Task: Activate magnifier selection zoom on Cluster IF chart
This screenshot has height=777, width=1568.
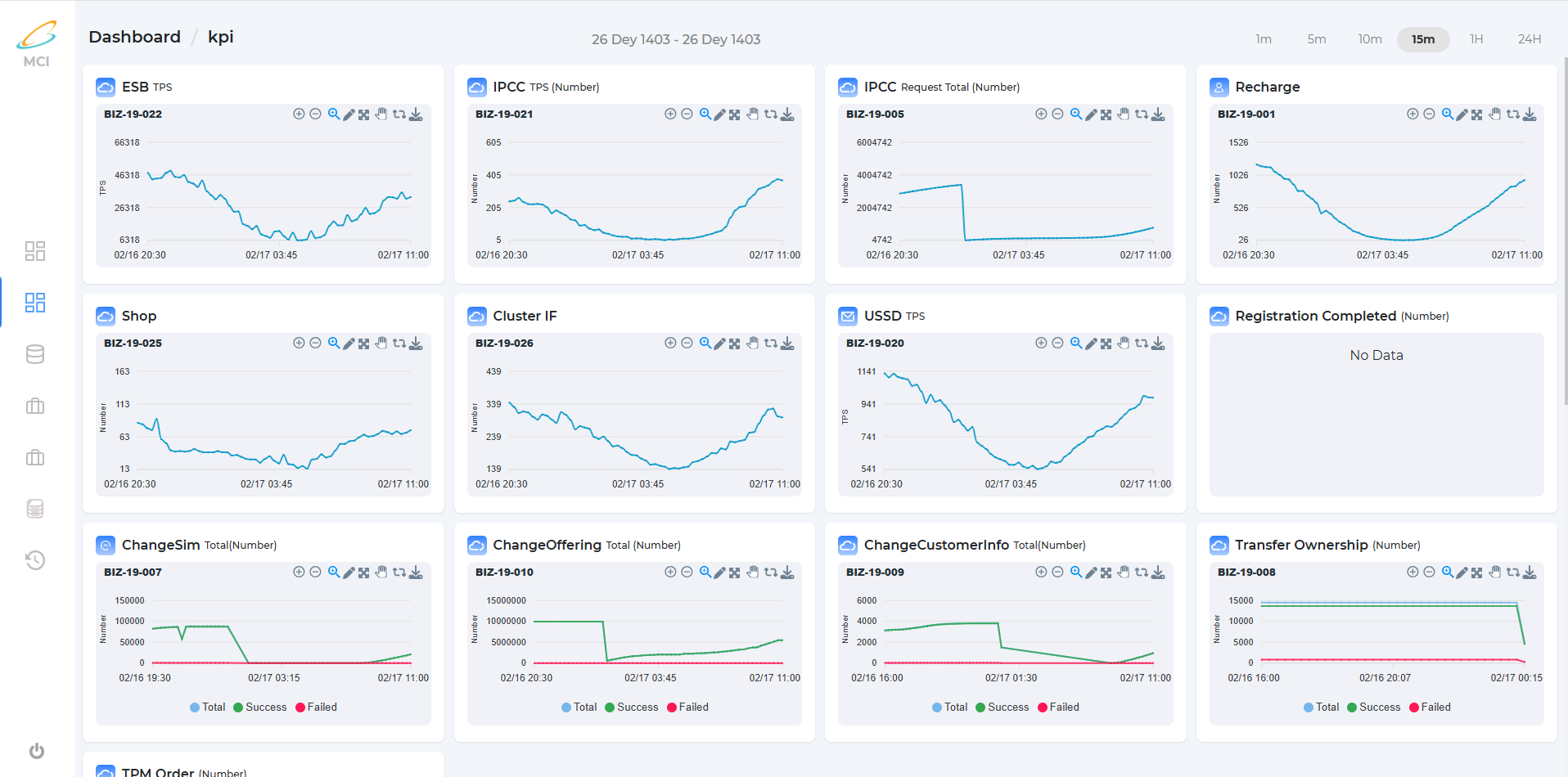Action: [705, 344]
